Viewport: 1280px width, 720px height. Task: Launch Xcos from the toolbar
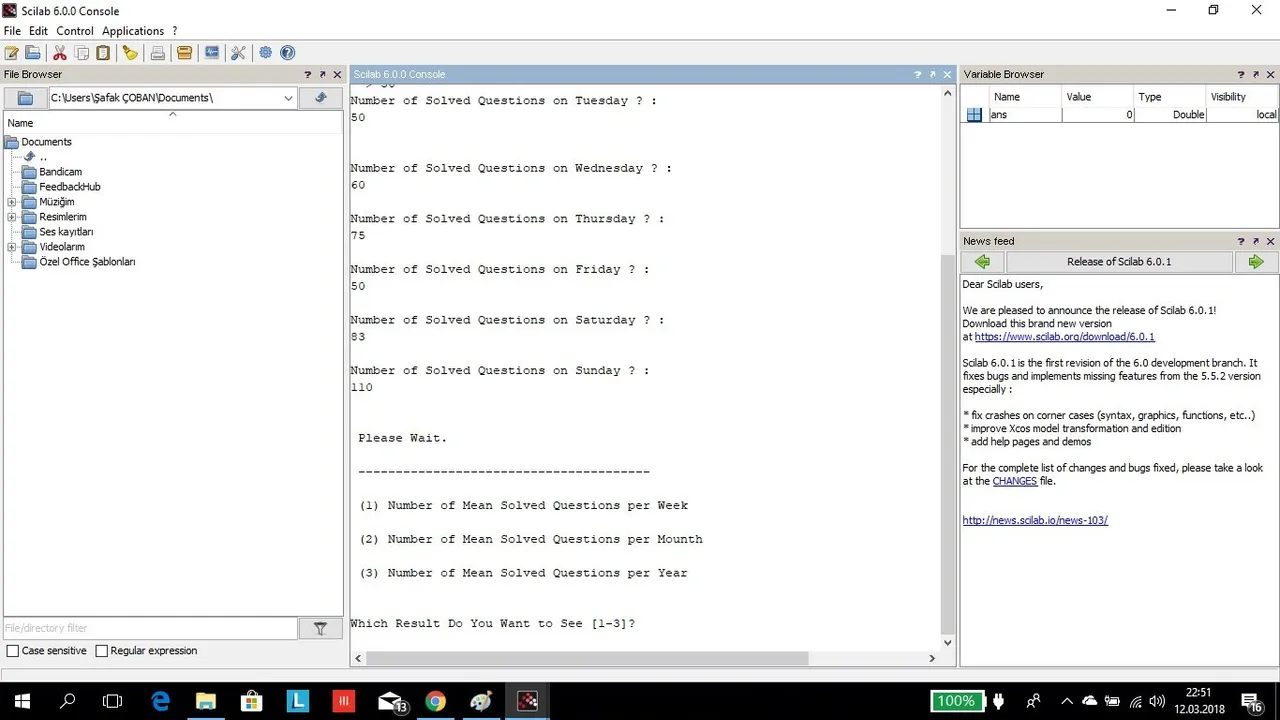tap(212, 53)
